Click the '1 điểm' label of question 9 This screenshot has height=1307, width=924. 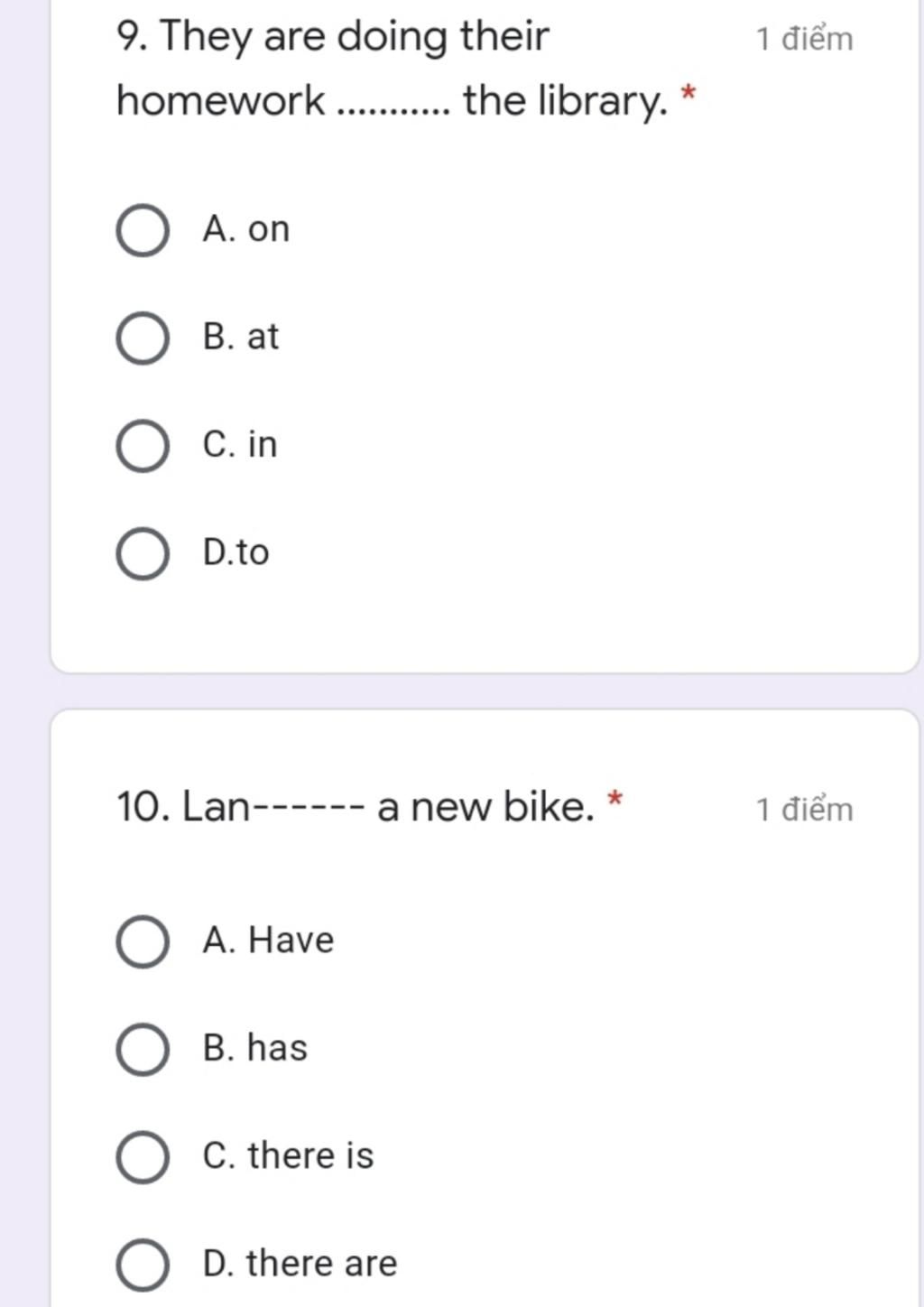804,39
